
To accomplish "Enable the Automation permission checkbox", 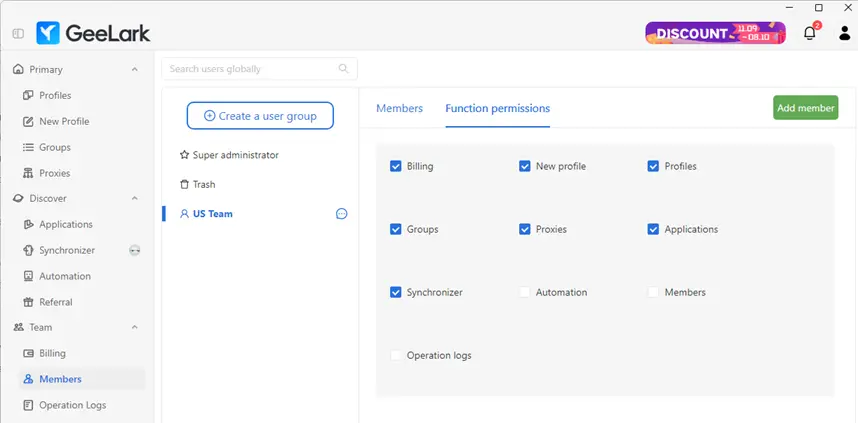I will [525, 292].
